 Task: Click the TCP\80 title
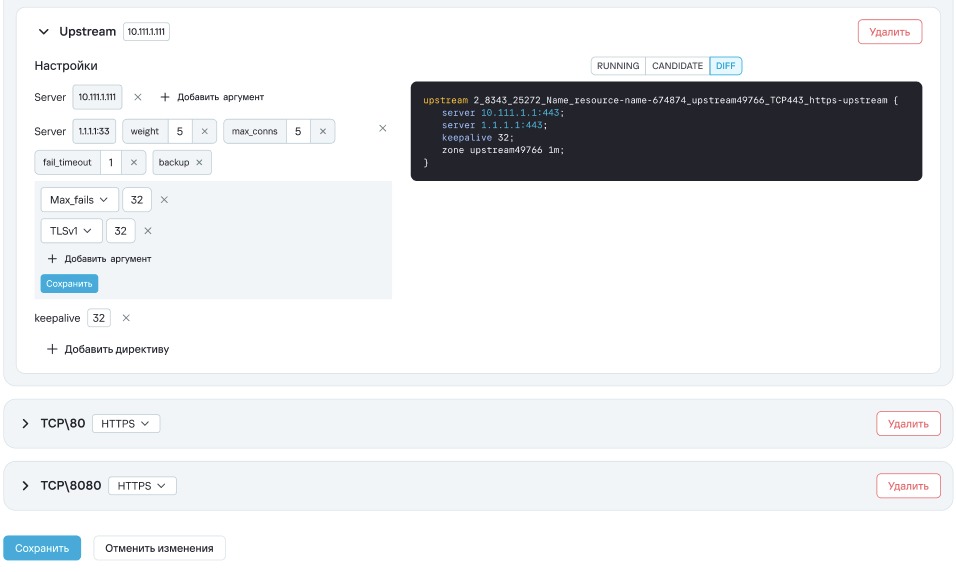click(x=63, y=424)
